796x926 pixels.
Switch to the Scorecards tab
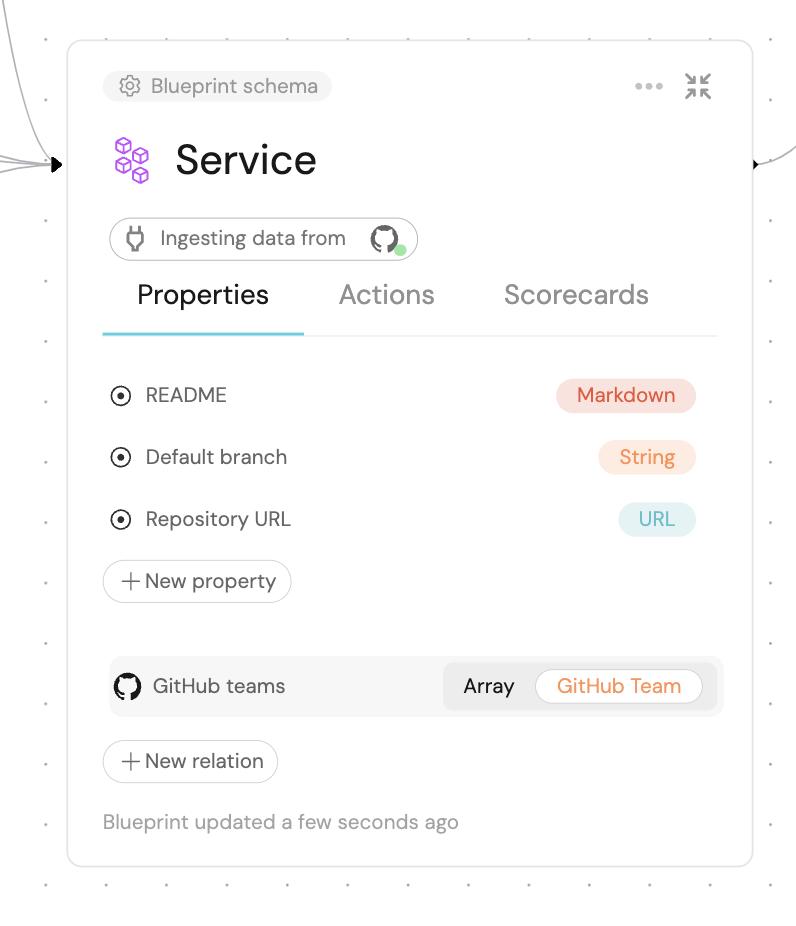coord(576,295)
